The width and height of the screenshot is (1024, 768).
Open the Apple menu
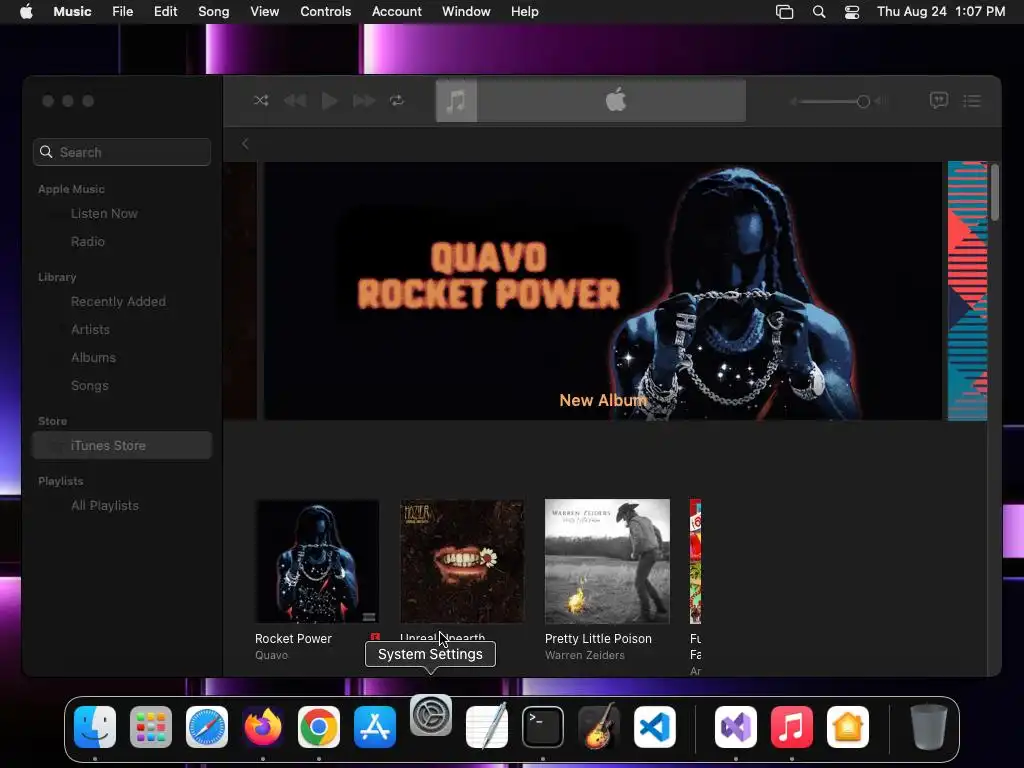(x=26, y=12)
